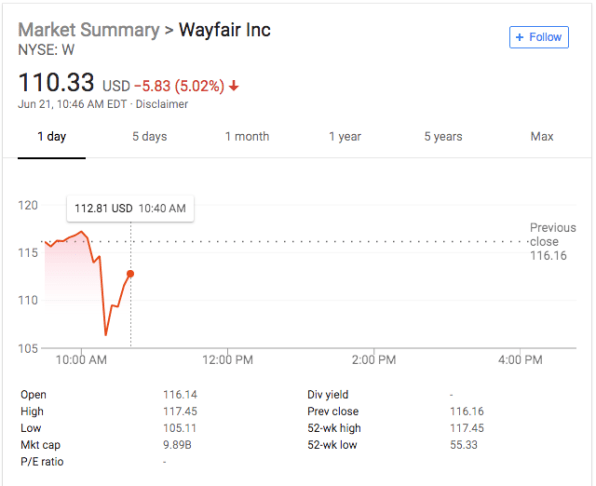The height and width of the screenshot is (486, 596).
Task: Select the Max time range tab
Action: [x=542, y=136]
